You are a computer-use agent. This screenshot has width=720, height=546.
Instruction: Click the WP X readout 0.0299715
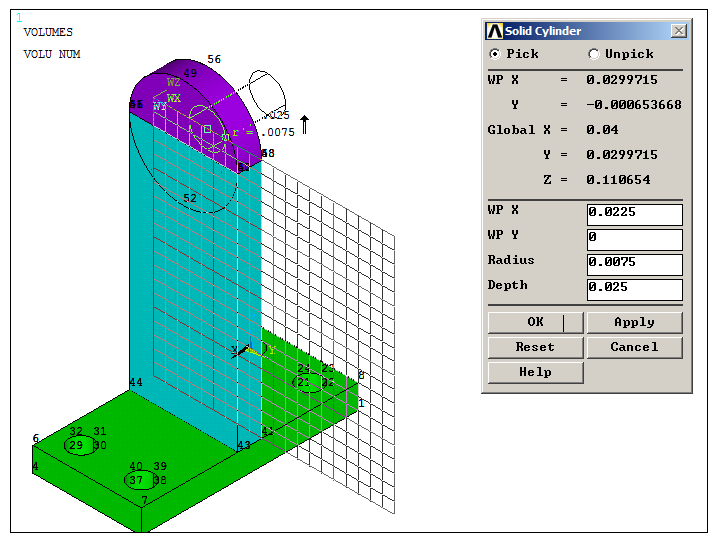(x=622, y=80)
